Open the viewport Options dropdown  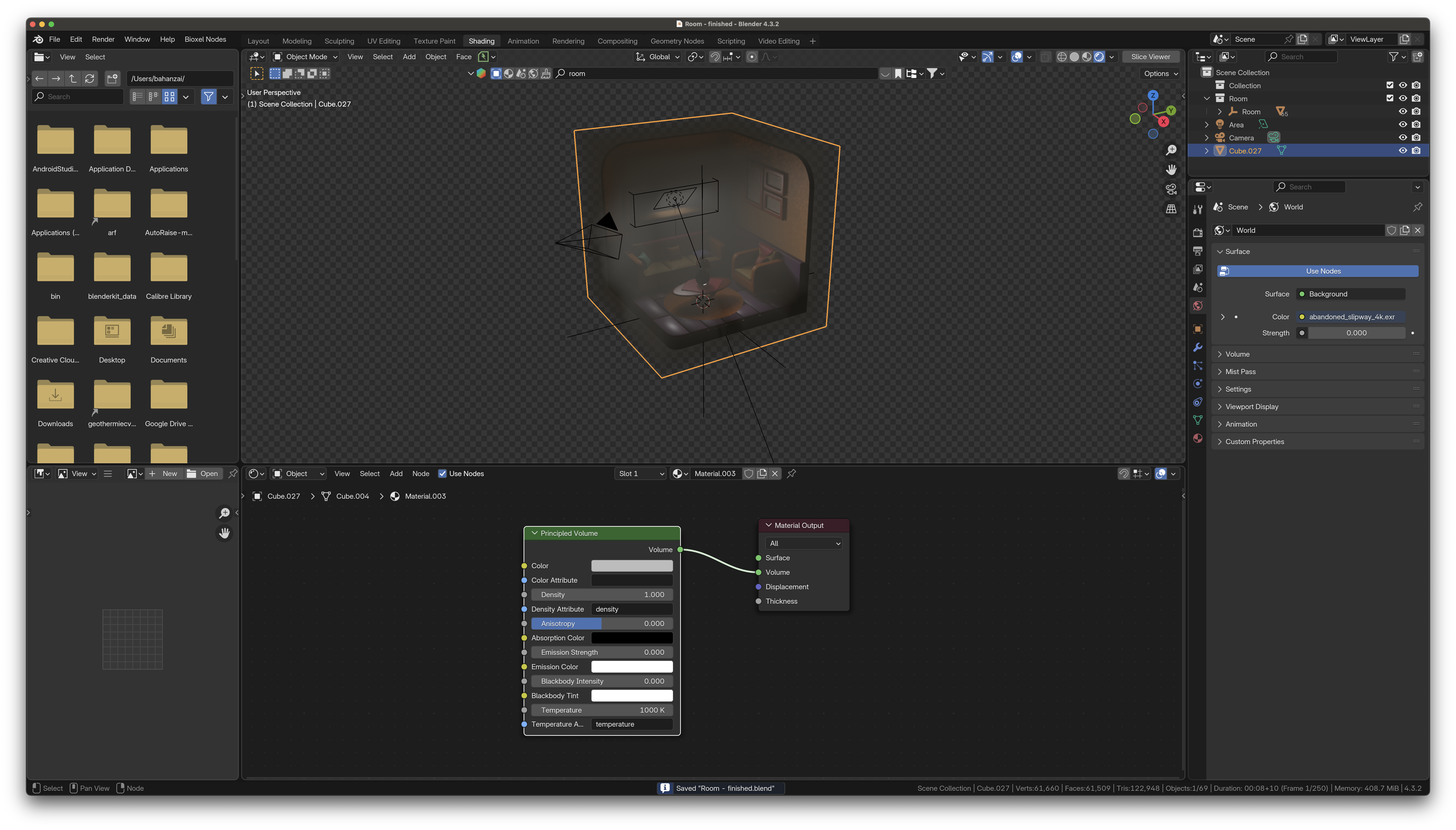(x=1161, y=73)
